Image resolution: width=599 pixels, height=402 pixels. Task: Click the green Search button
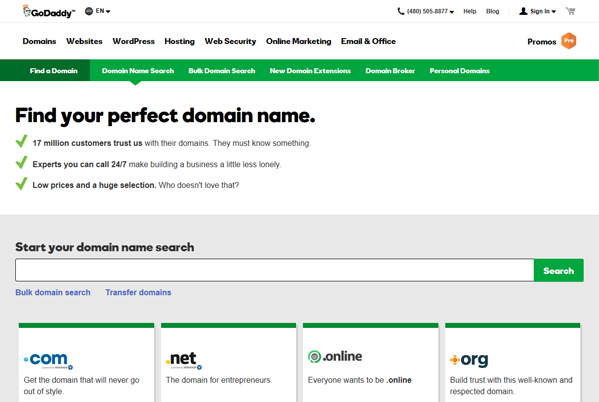[559, 271]
